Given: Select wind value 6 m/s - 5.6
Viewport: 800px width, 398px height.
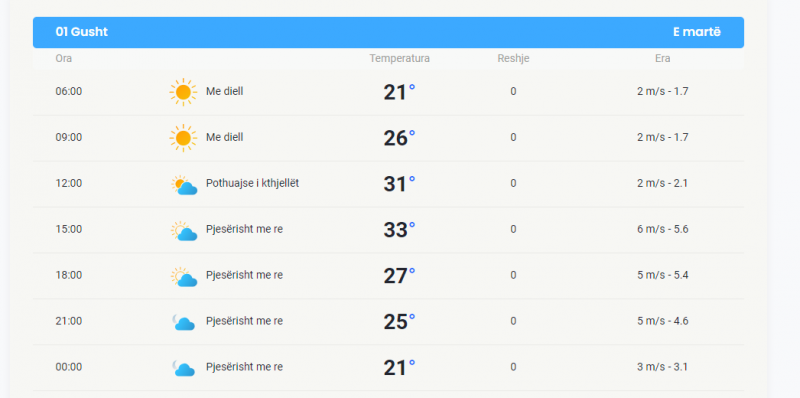Looking at the screenshot, I should 663,229.
